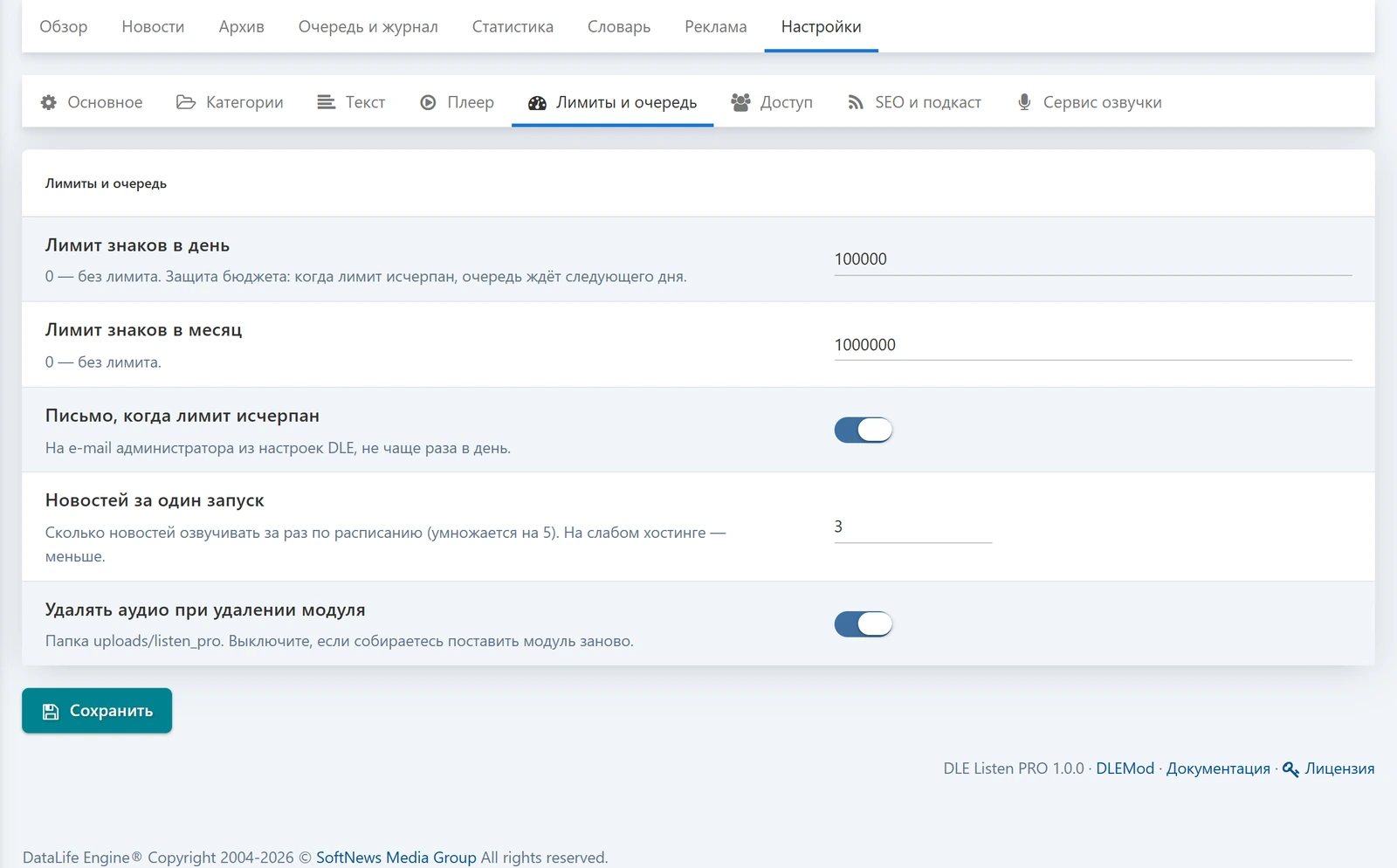
Task: Open the SEO и подкаст sub-tab
Action: click(x=914, y=102)
